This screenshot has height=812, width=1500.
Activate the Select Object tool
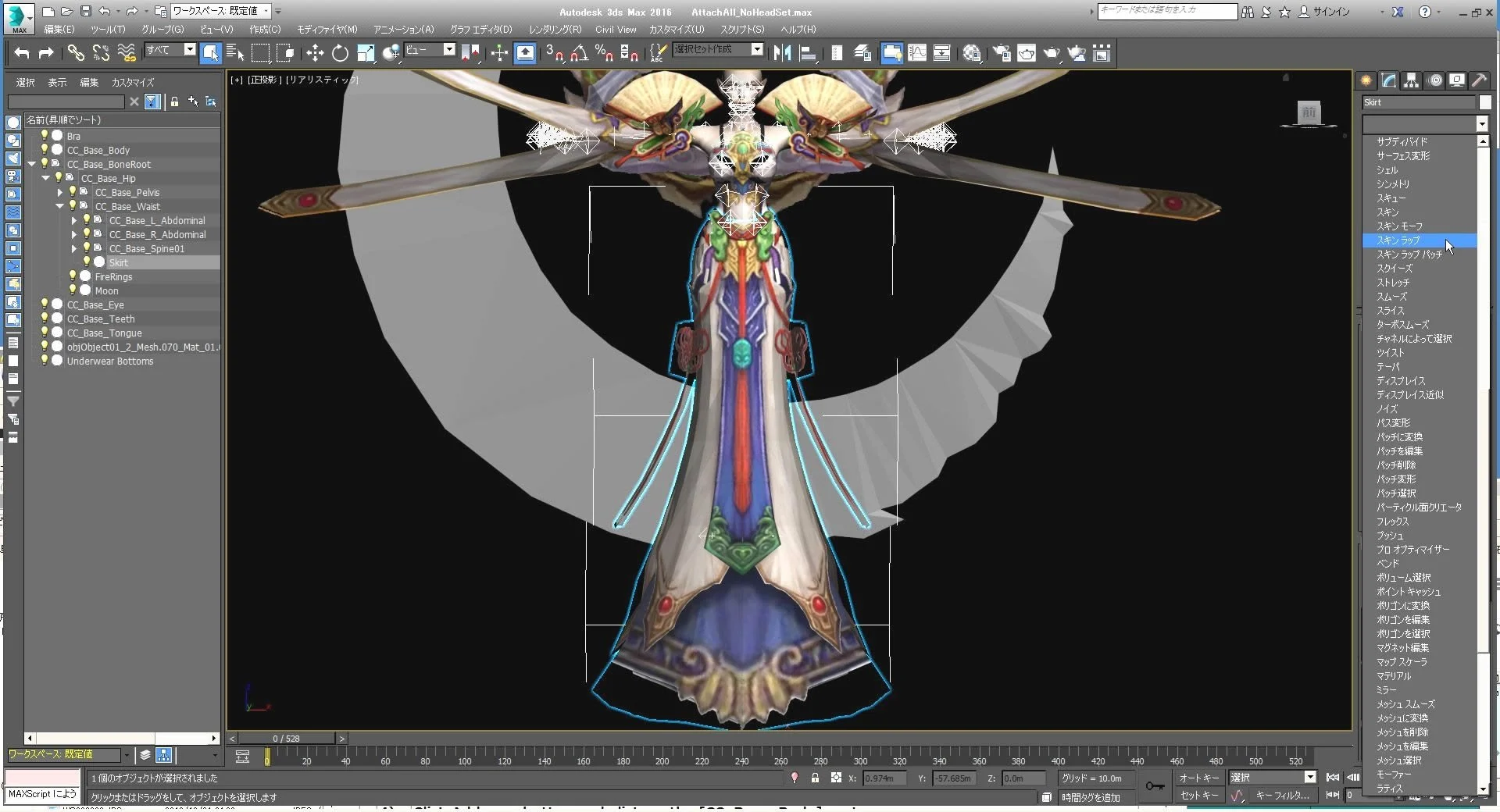(210, 53)
